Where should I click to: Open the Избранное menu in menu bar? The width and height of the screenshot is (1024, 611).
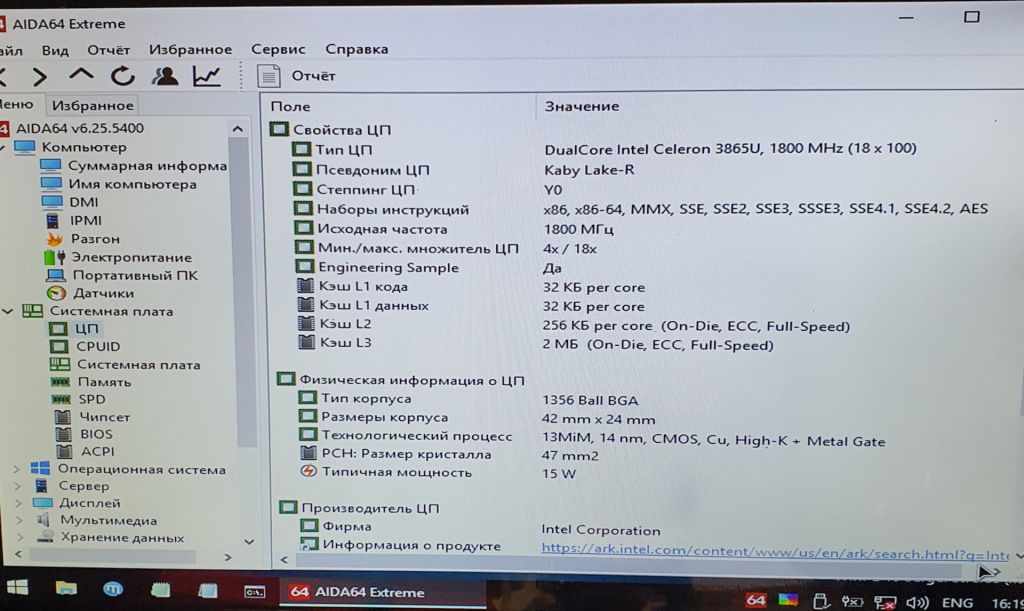[190, 49]
